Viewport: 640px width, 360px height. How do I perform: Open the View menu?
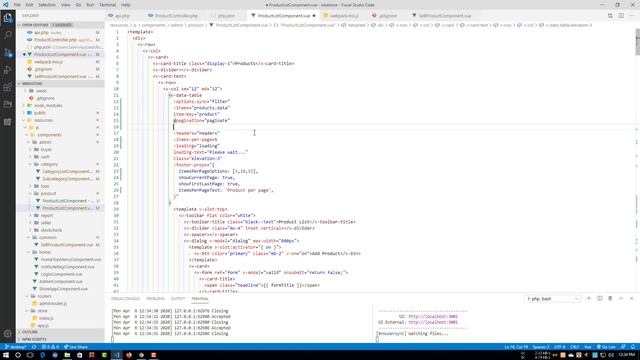click(65, 5)
